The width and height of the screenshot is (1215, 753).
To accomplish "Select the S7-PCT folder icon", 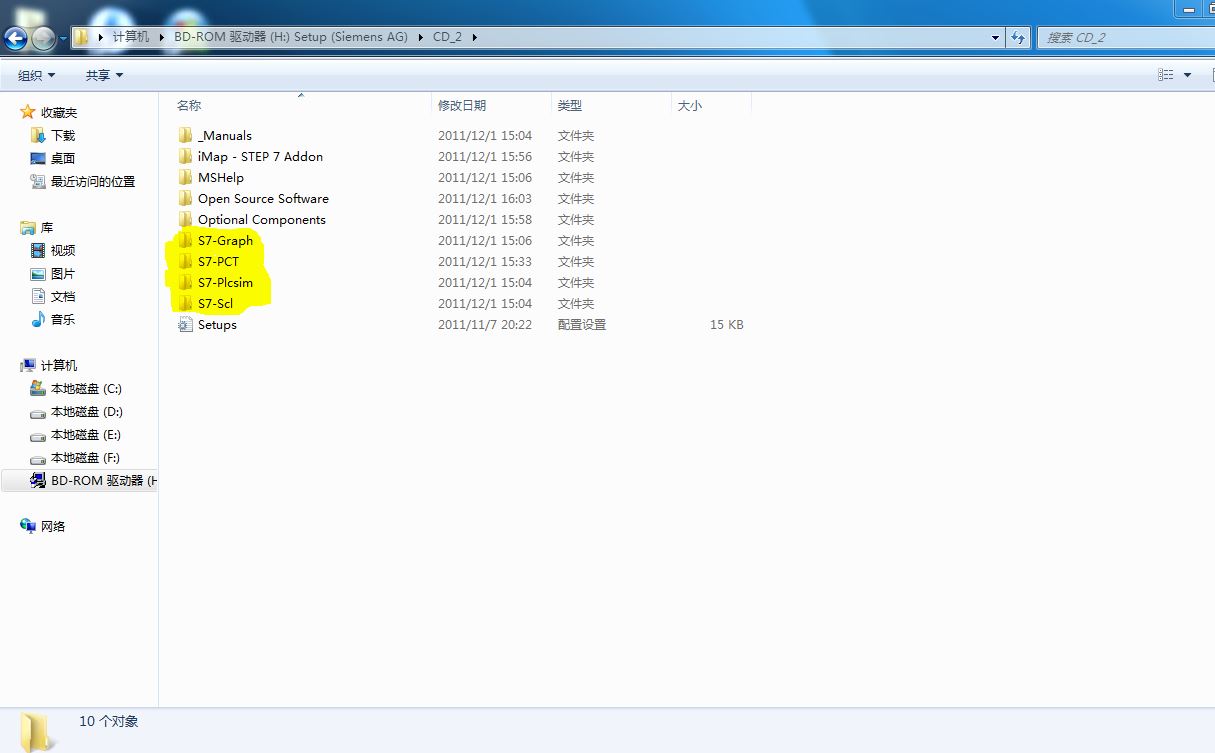I will point(185,261).
